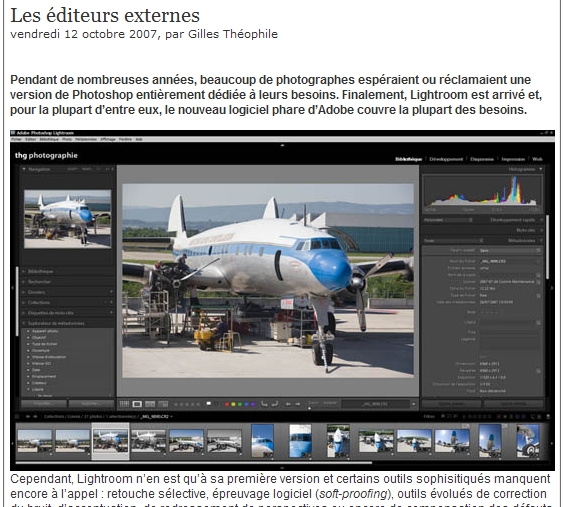563x507 pixels.
Task: Click thg photographie identity plate
Action: [46, 155]
